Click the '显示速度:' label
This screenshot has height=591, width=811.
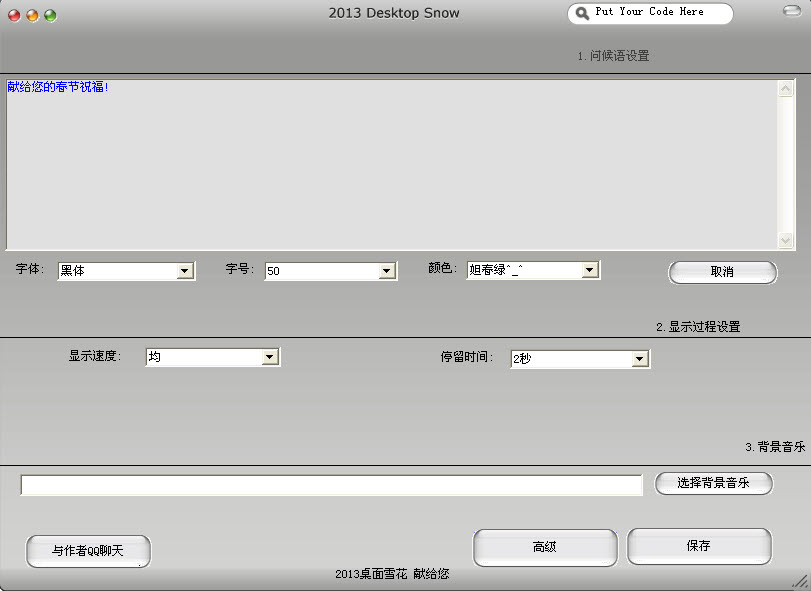[x=95, y=356]
